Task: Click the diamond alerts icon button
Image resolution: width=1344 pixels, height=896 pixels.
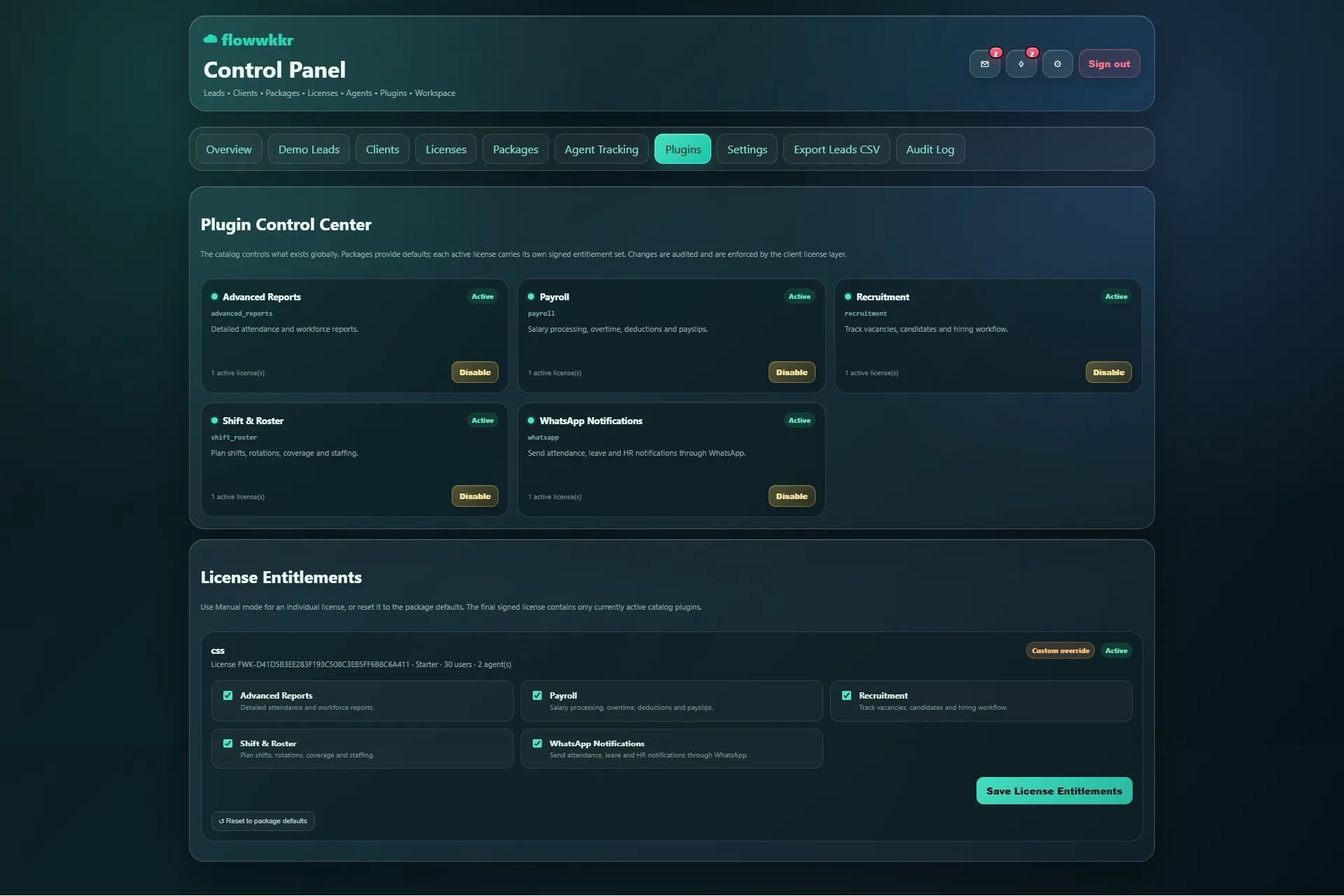Action: pyautogui.click(x=1021, y=64)
